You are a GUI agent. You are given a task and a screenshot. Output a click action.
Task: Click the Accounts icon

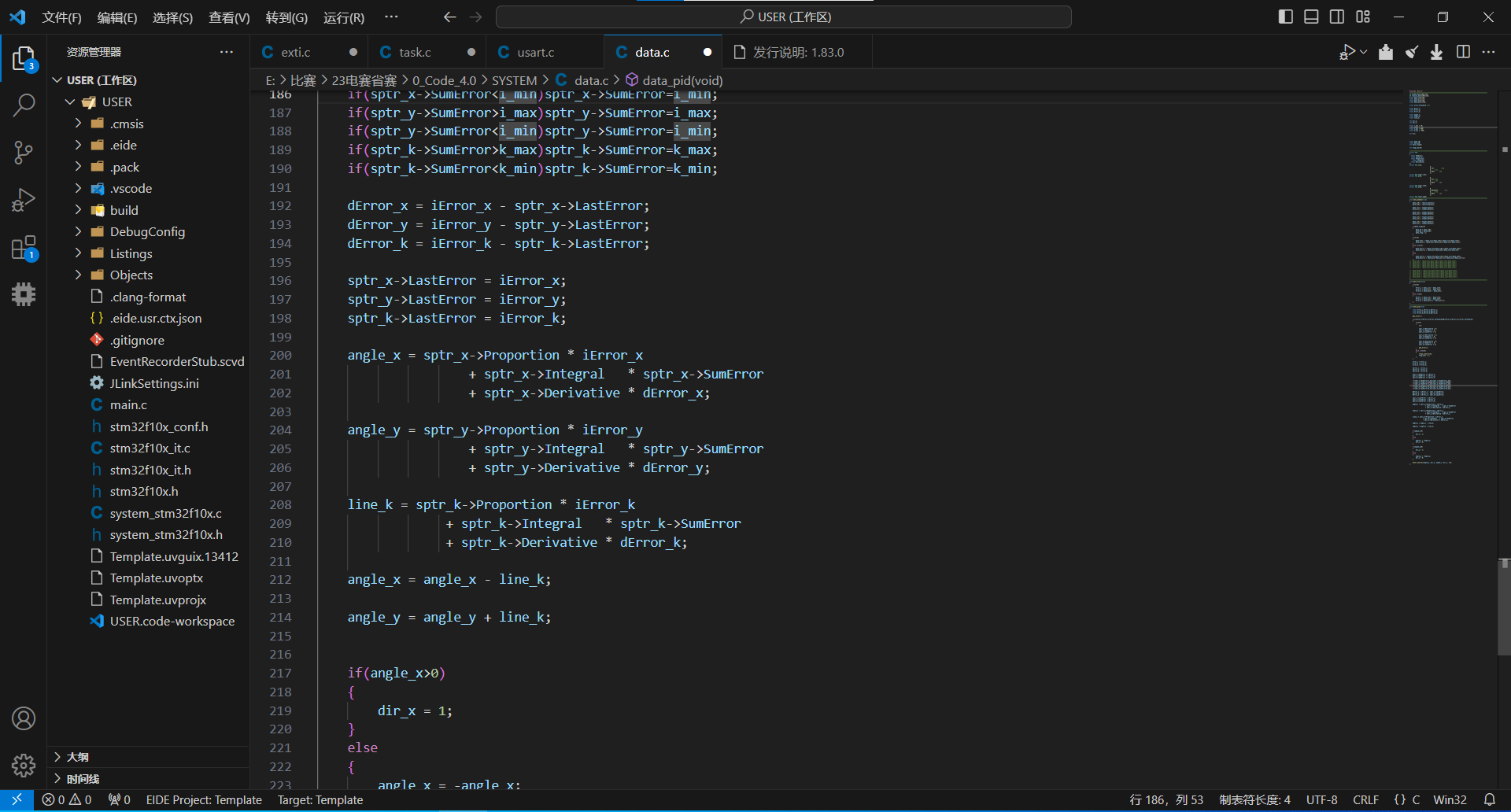tap(24, 718)
